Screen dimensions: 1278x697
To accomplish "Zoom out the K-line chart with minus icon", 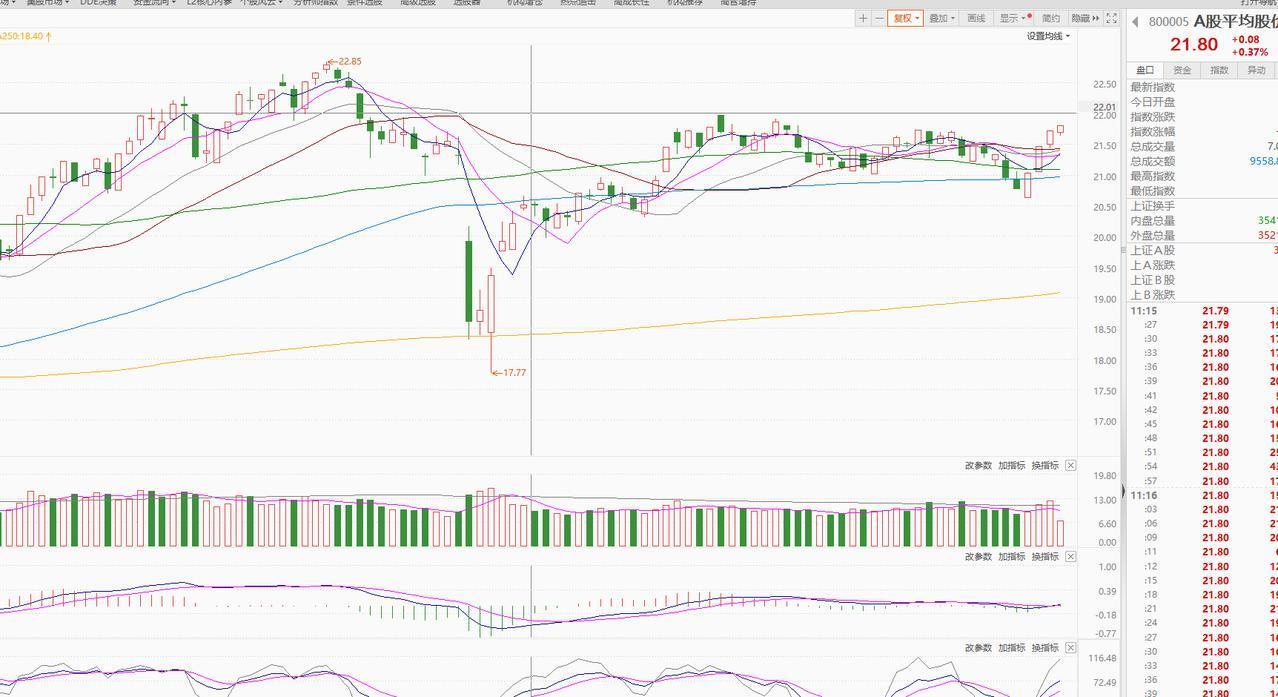I will [x=879, y=18].
